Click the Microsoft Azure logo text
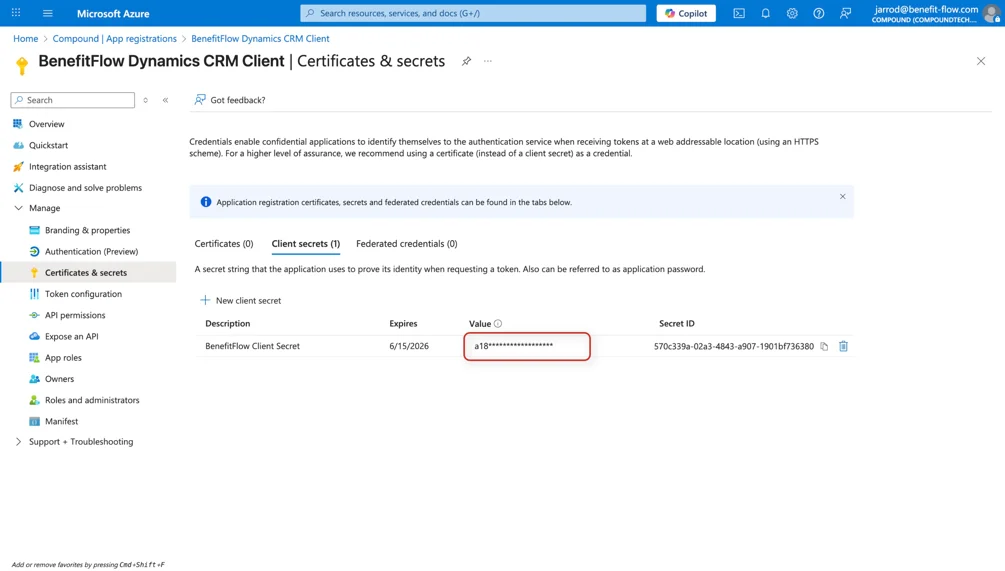This screenshot has height=571, width=1005. 113,13
